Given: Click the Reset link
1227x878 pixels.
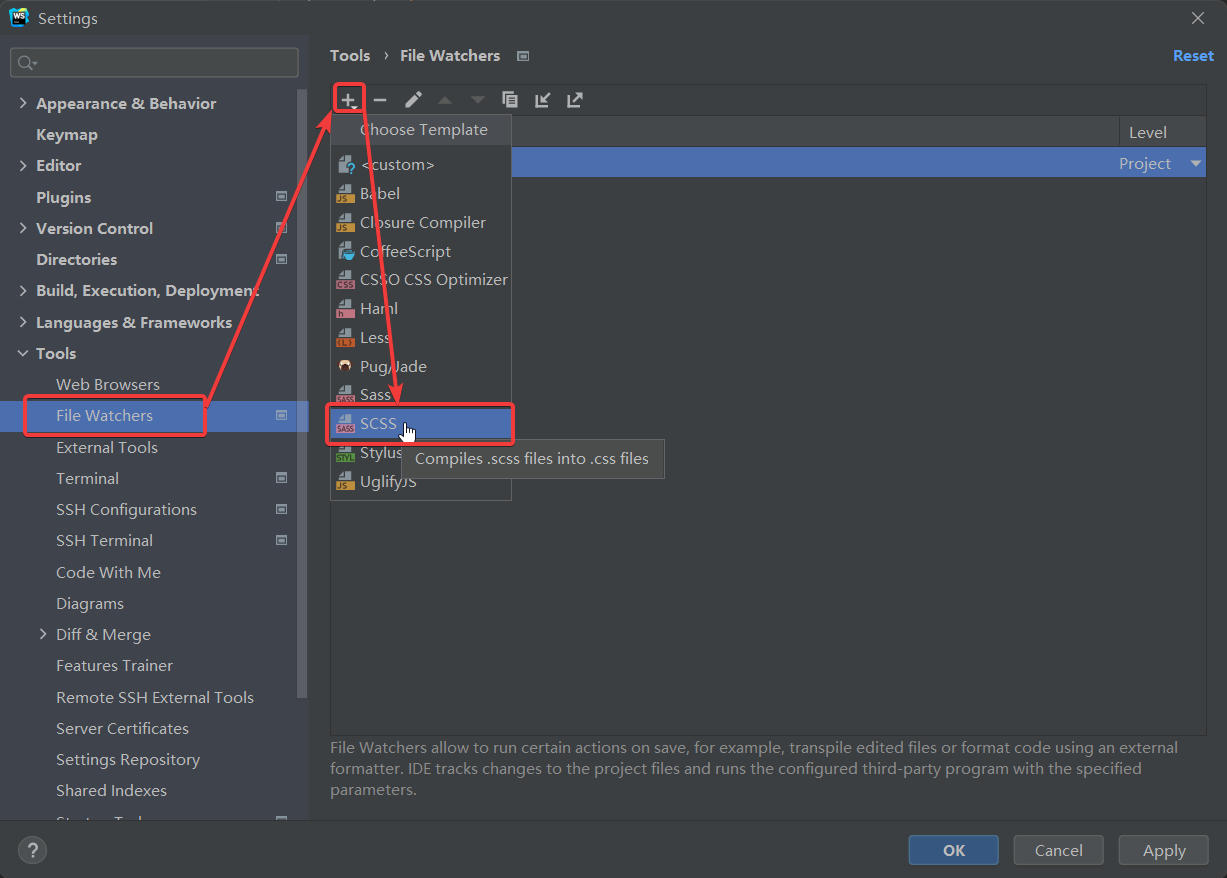Looking at the screenshot, I should click(1193, 56).
